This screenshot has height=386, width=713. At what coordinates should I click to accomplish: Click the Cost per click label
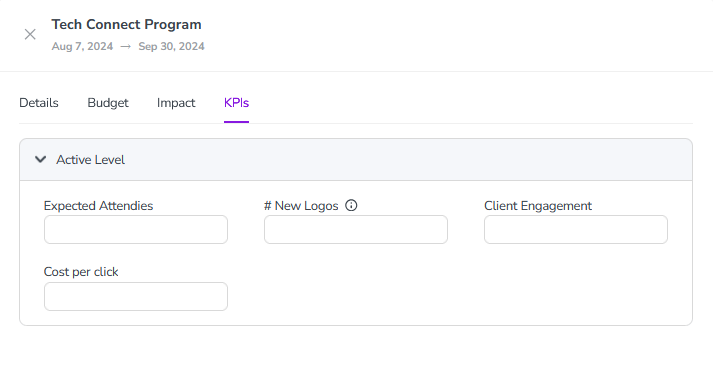tap(81, 272)
